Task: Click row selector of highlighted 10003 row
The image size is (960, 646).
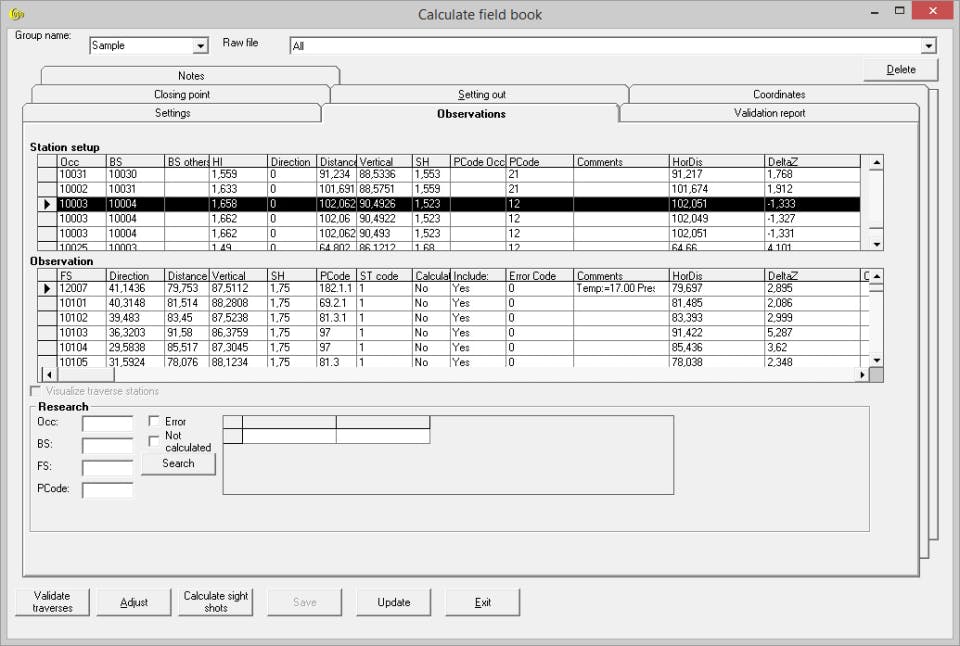Action: [x=47, y=204]
